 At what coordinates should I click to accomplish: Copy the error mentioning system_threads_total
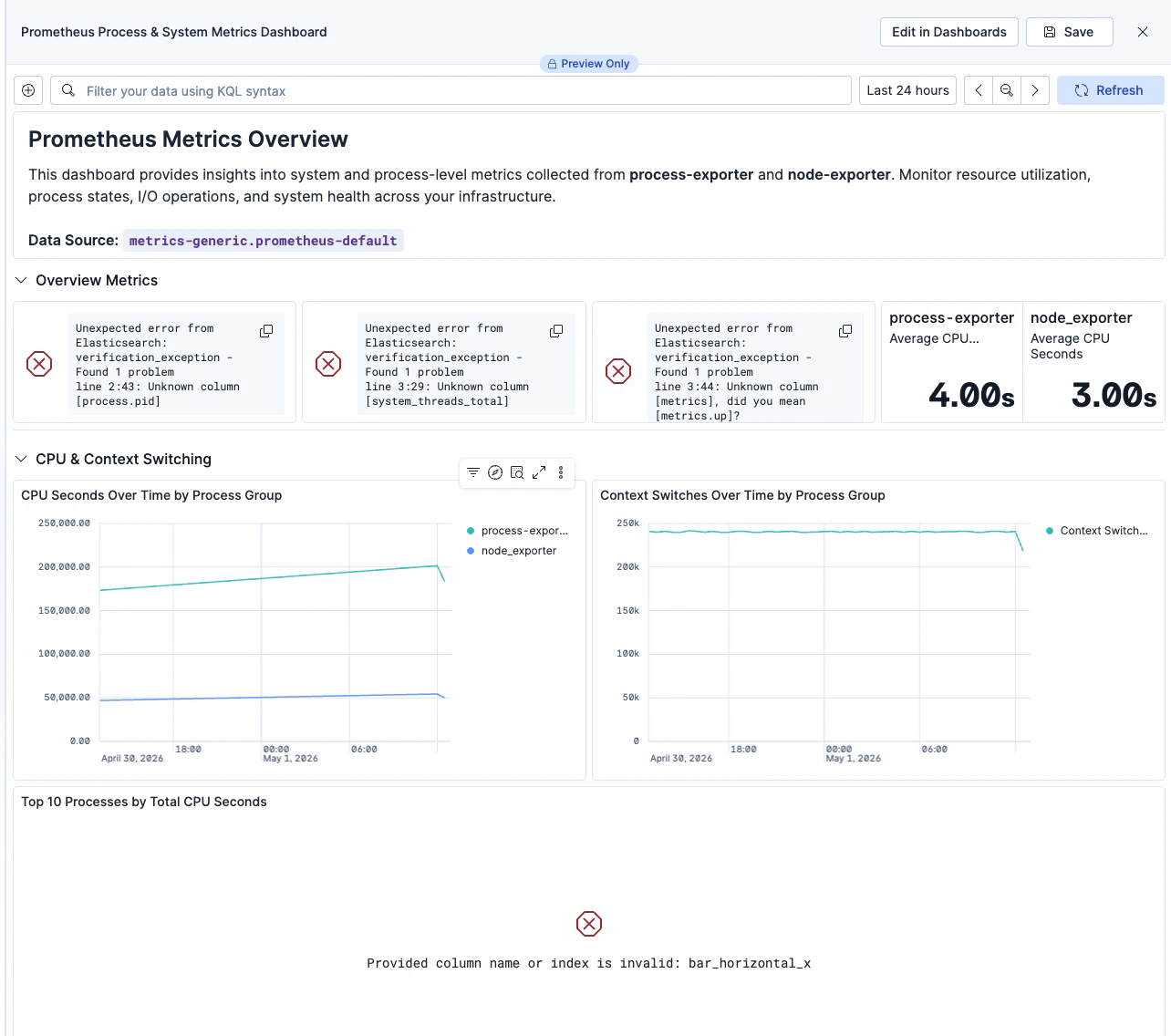pos(556,331)
